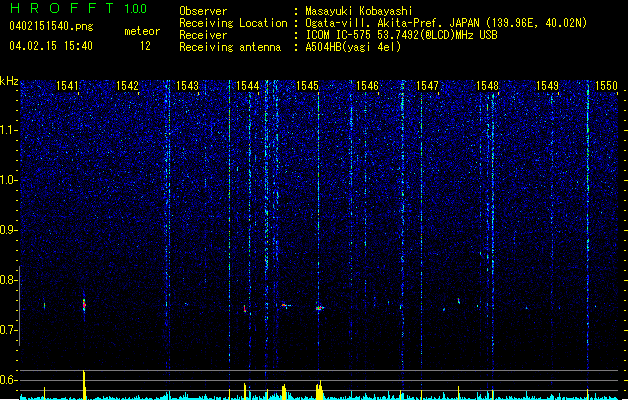This screenshot has width=629, height=400.
Task: Click the date stamp 04.02.15 15:40
Action: [51, 46]
